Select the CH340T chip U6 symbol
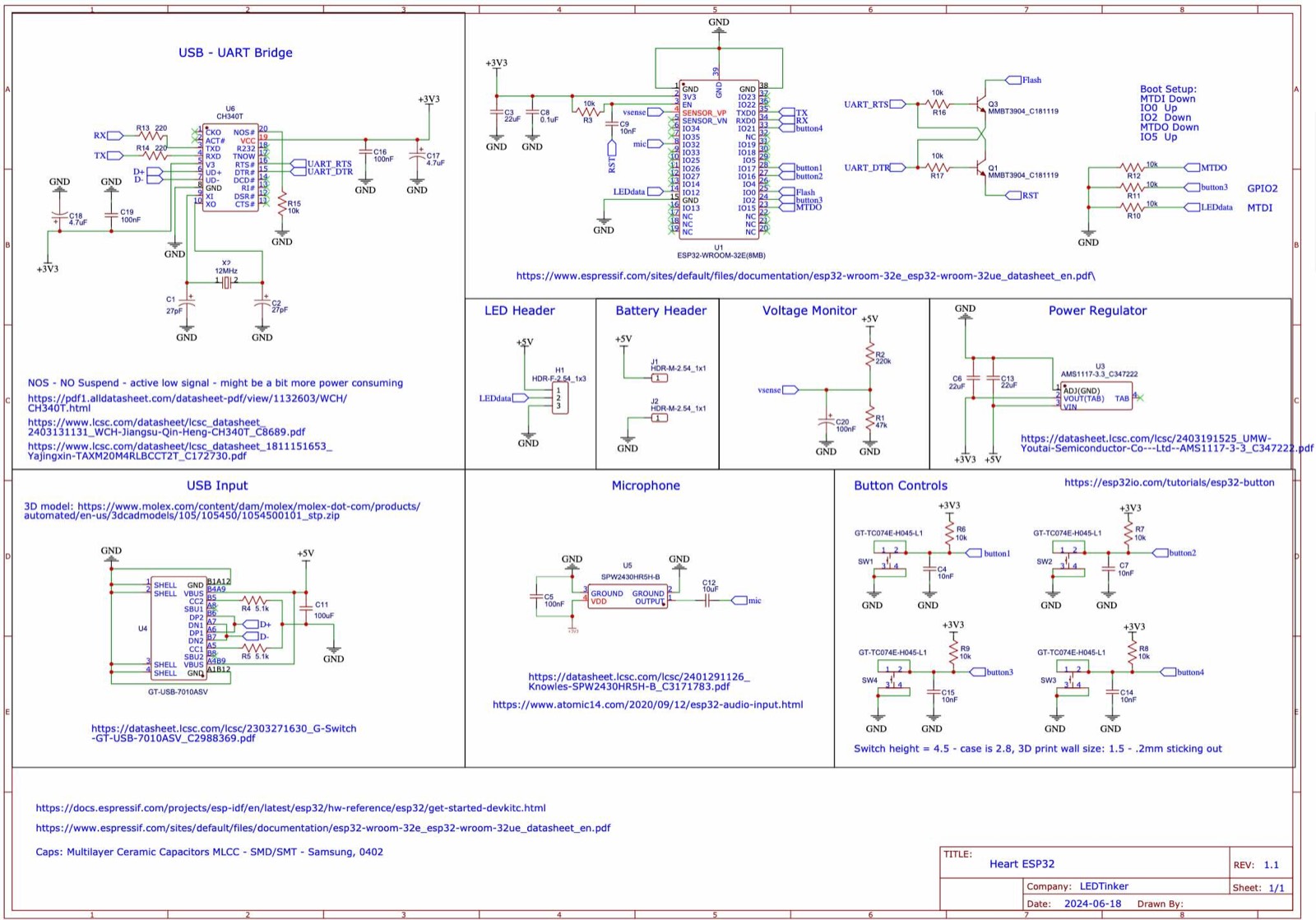The height and width of the screenshot is (920, 1316). pos(230,168)
